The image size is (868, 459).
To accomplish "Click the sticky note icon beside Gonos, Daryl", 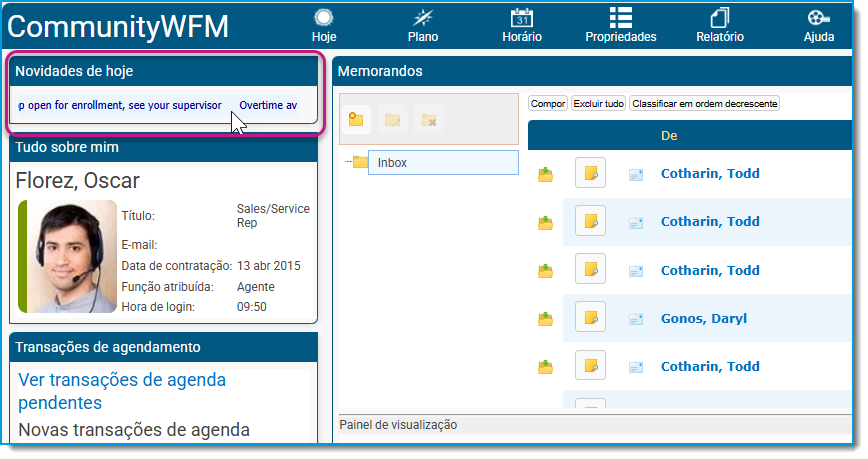I will click(x=590, y=317).
